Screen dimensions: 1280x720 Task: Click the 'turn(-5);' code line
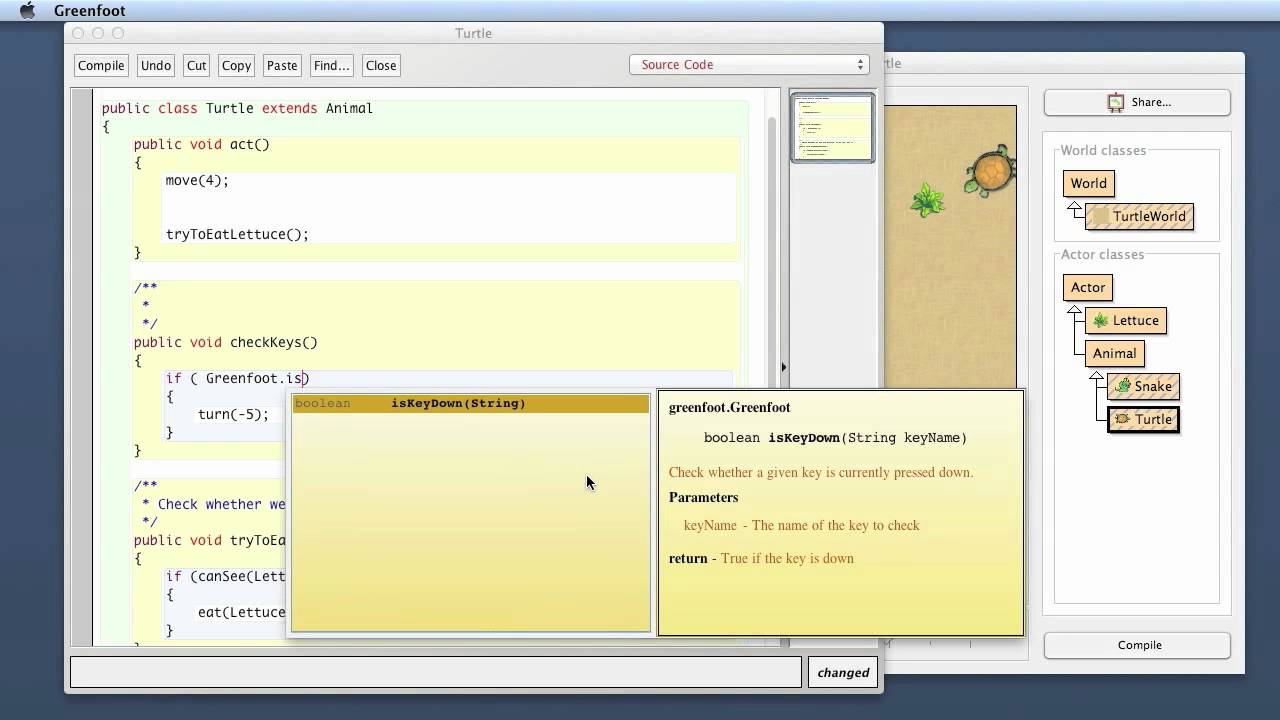click(x=233, y=414)
